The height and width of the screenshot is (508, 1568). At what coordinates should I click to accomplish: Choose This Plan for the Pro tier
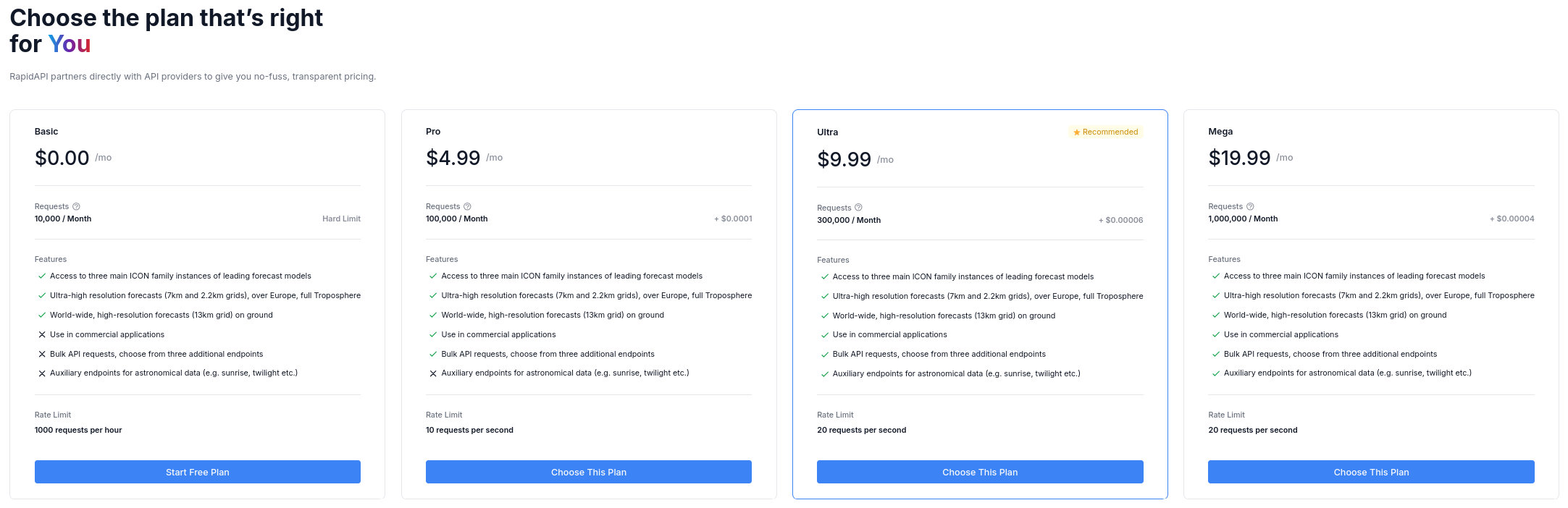pos(589,472)
